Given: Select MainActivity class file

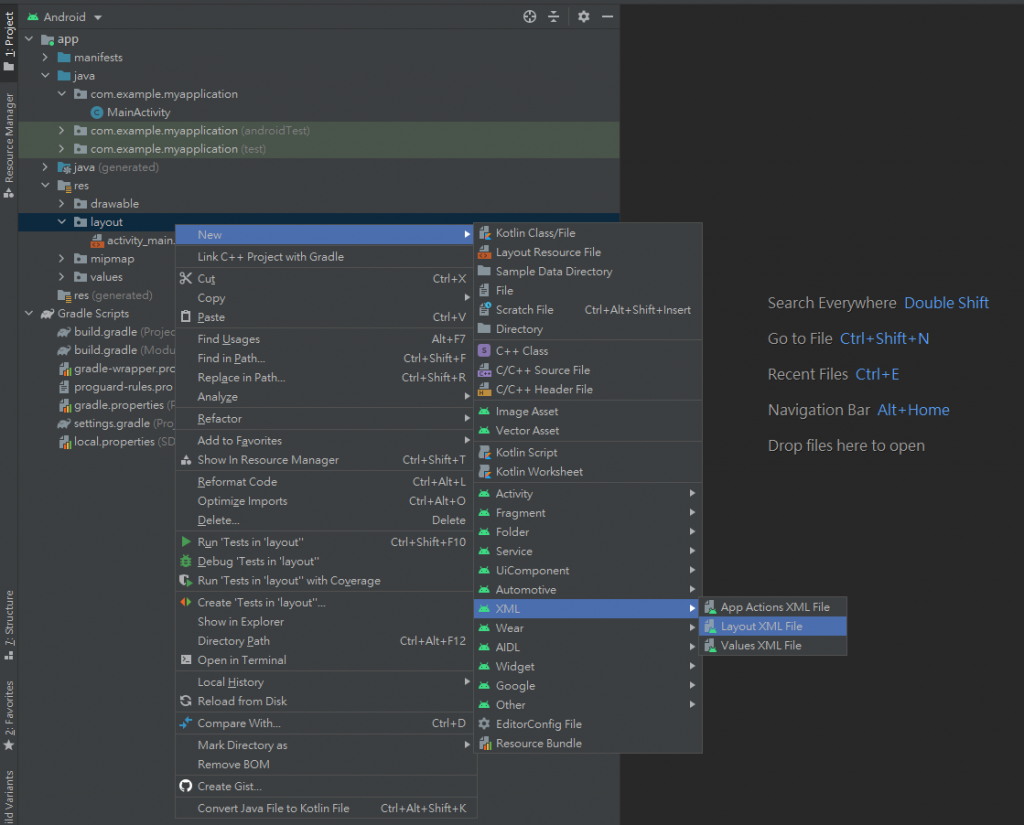Looking at the screenshot, I should [131, 112].
